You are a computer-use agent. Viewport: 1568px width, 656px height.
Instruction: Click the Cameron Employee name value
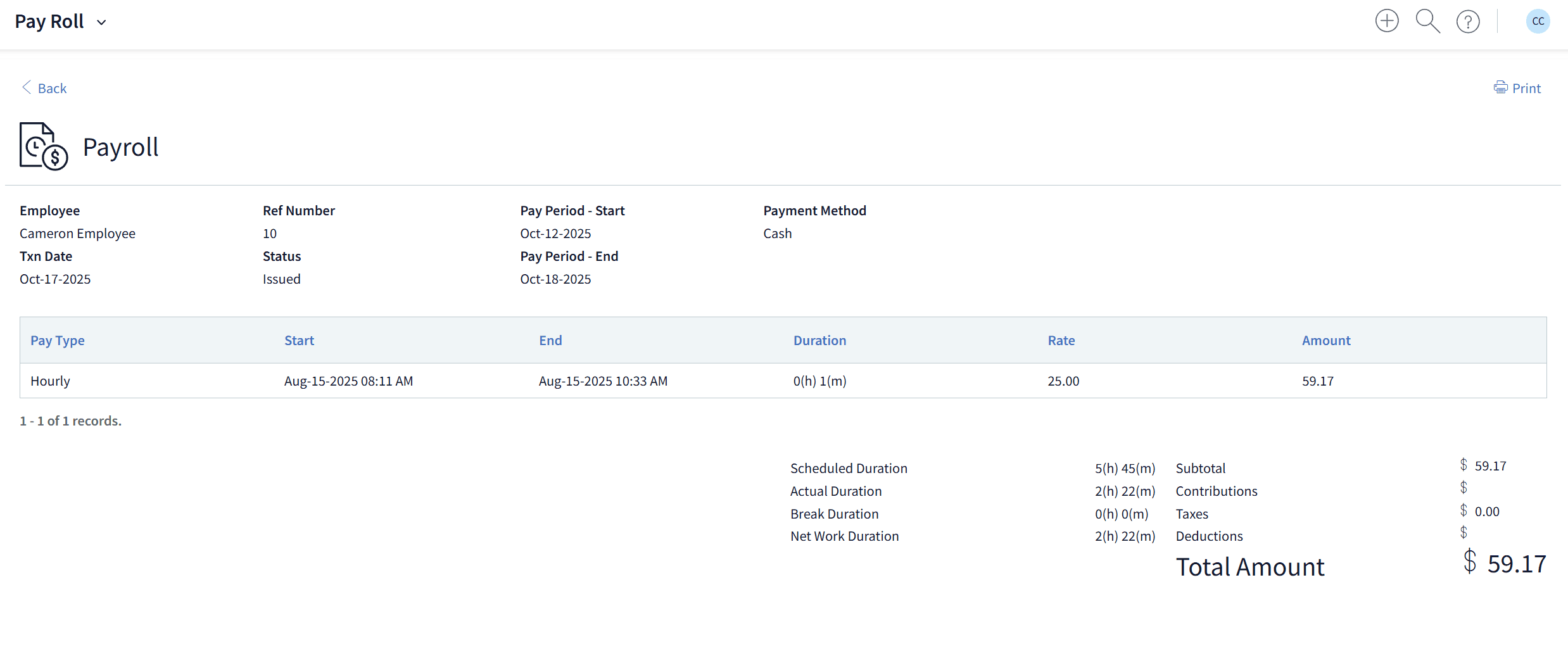coord(77,233)
